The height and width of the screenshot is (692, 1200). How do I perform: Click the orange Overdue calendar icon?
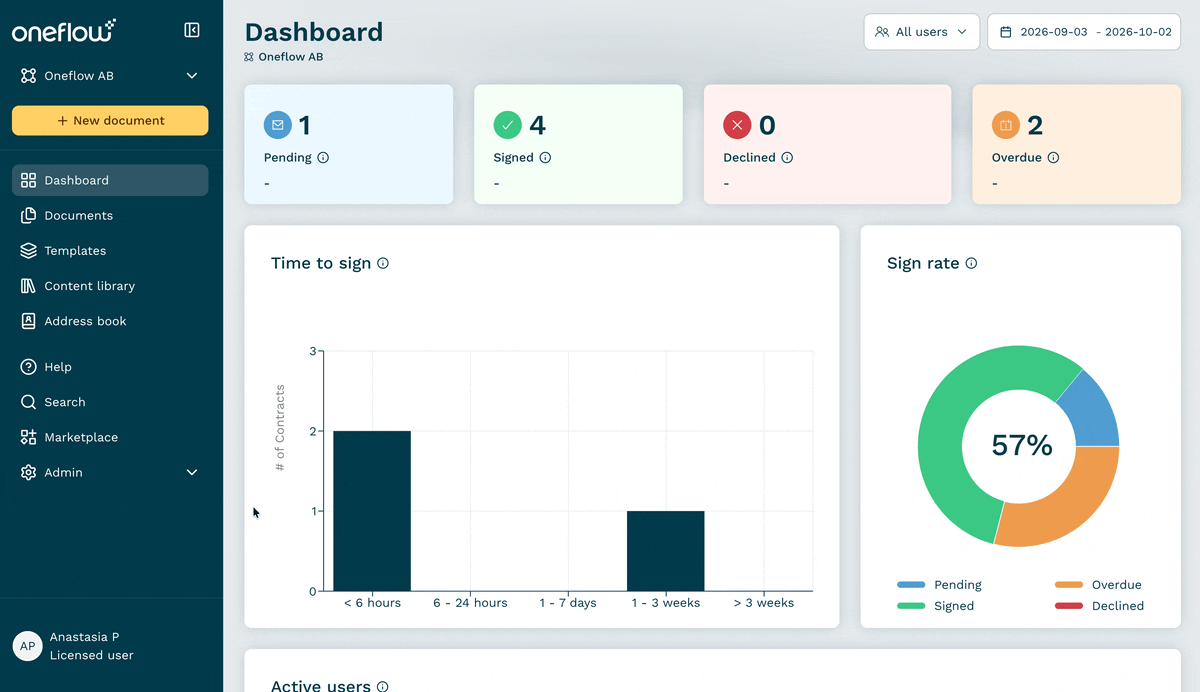click(1006, 125)
